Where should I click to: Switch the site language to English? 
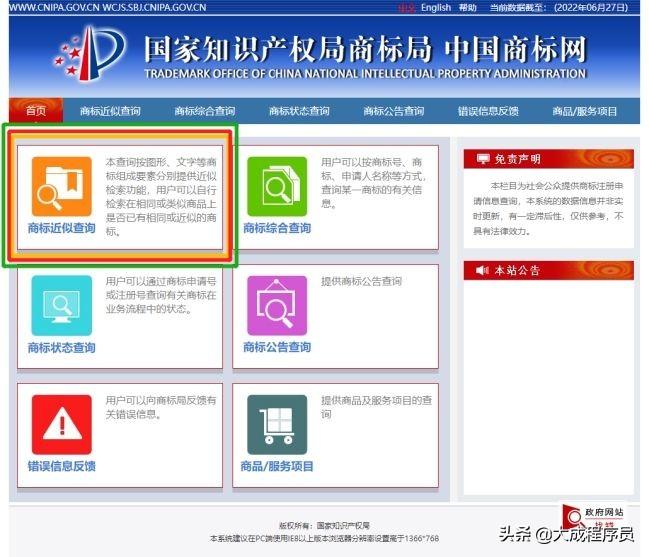pos(436,7)
